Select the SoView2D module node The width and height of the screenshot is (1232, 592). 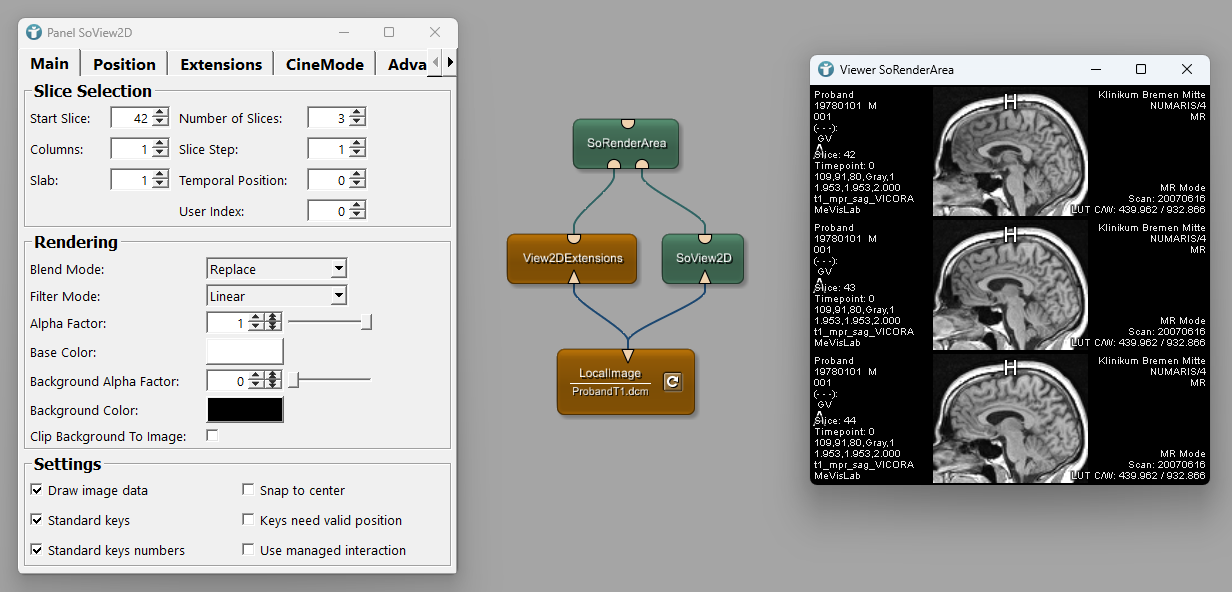point(703,258)
